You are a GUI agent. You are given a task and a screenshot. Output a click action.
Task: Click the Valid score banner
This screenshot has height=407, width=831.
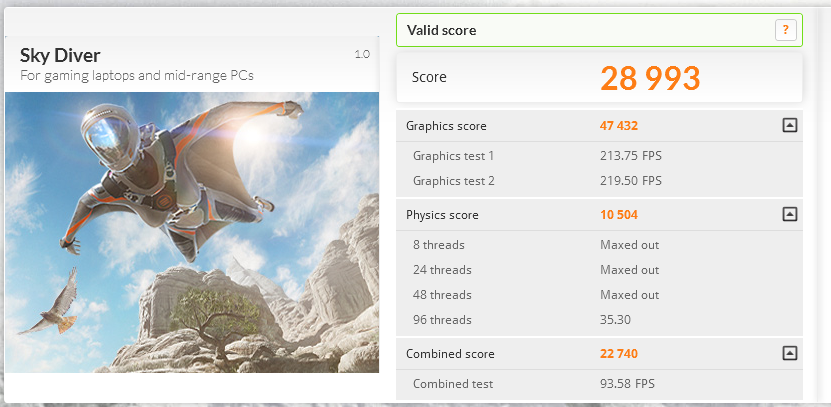coord(599,30)
